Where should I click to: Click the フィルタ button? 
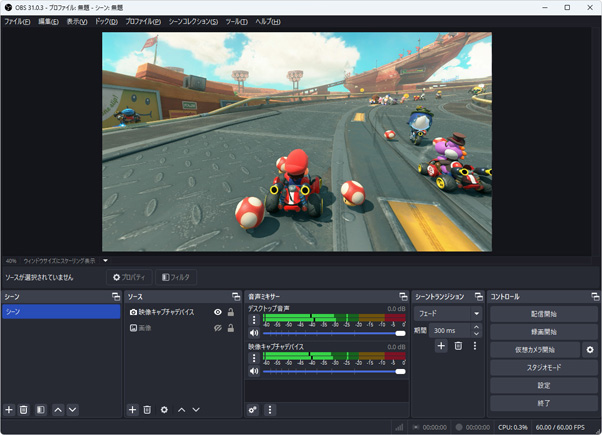176,277
